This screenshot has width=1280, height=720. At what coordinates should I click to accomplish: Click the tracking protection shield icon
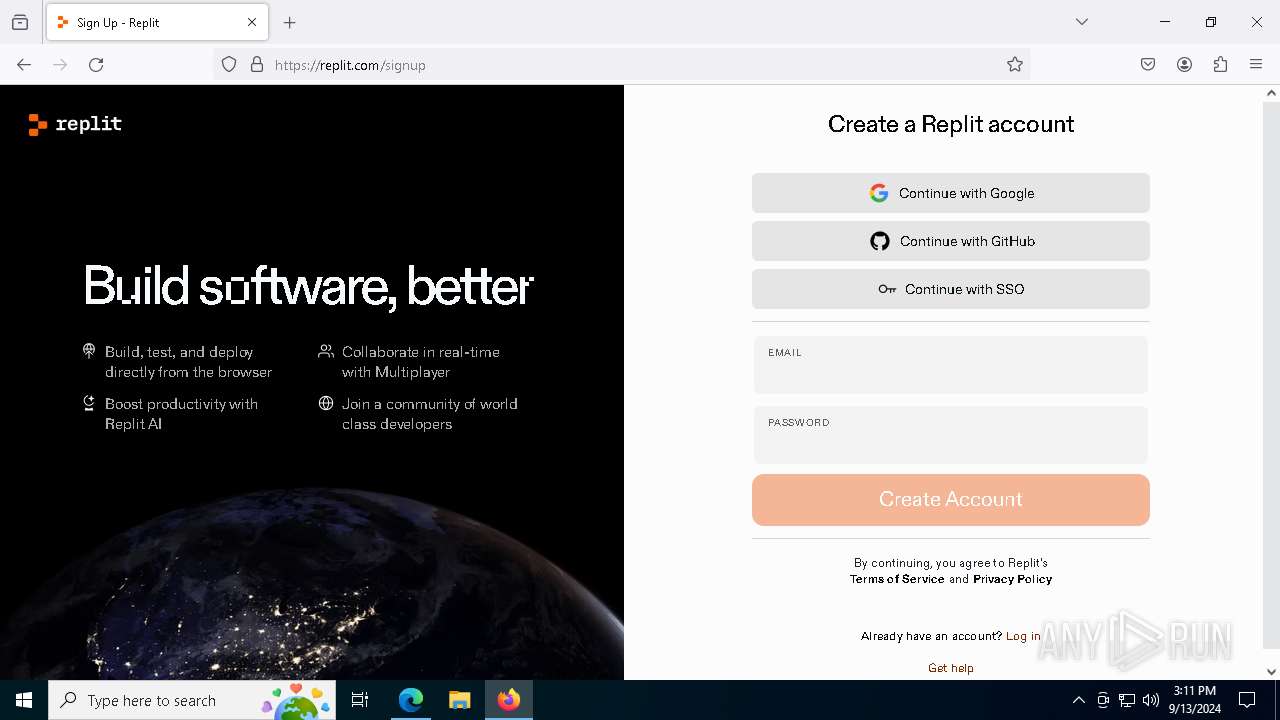pos(229,65)
